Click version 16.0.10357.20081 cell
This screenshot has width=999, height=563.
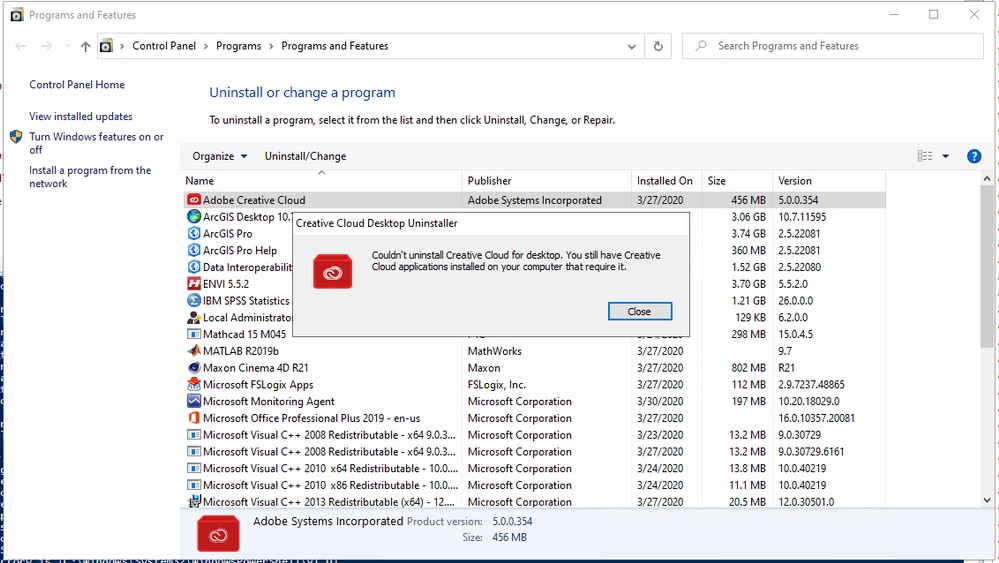click(x=816, y=418)
